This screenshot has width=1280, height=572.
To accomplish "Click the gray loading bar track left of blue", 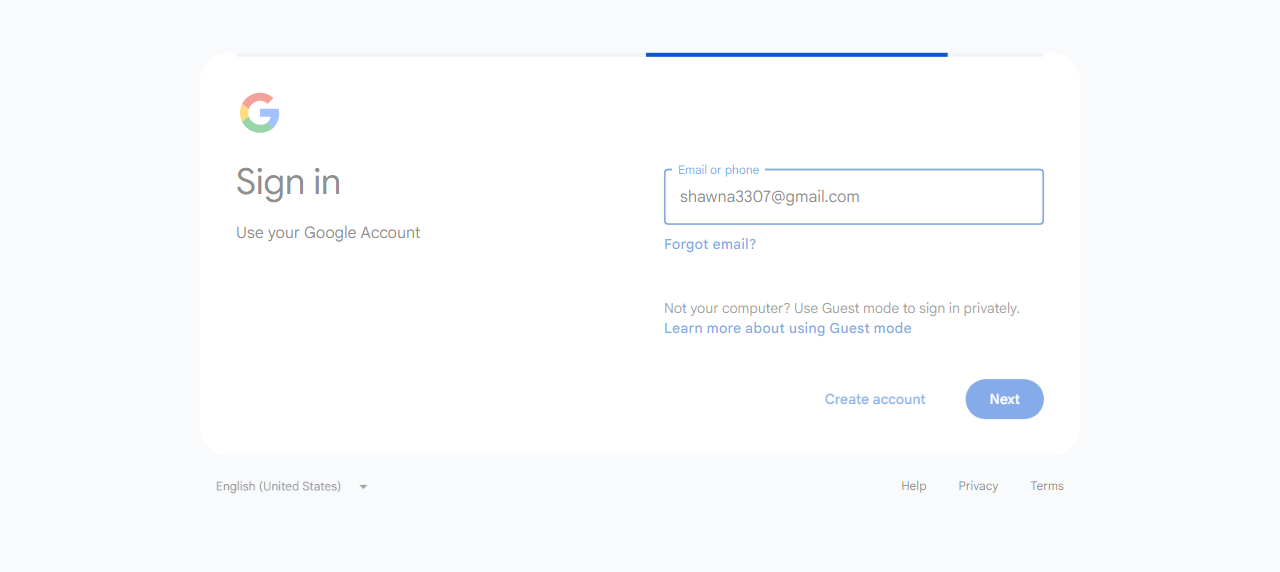I will click(441, 55).
